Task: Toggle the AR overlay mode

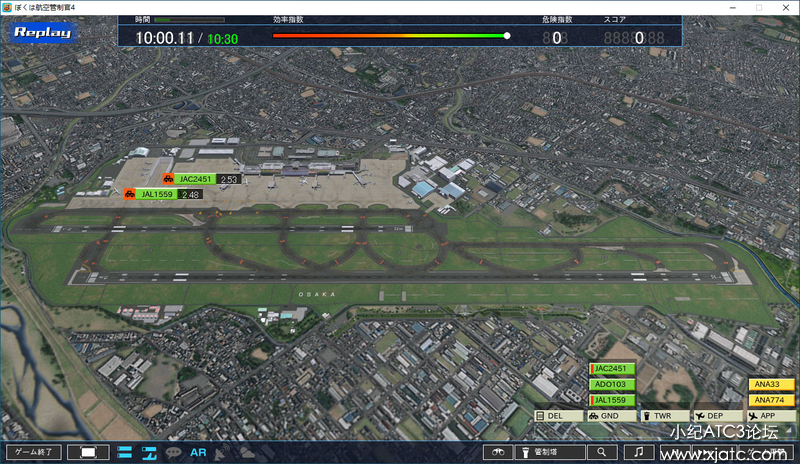Action: (x=198, y=452)
